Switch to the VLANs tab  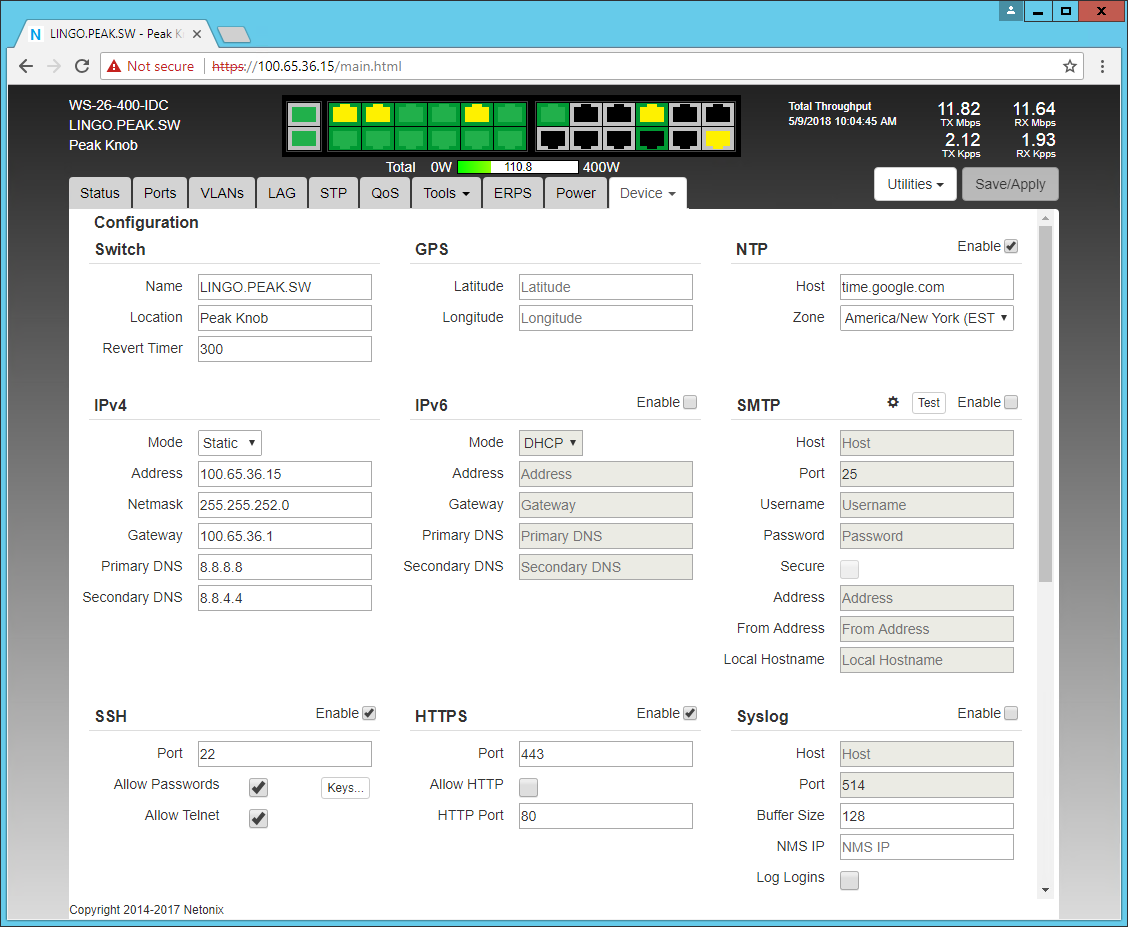point(222,193)
